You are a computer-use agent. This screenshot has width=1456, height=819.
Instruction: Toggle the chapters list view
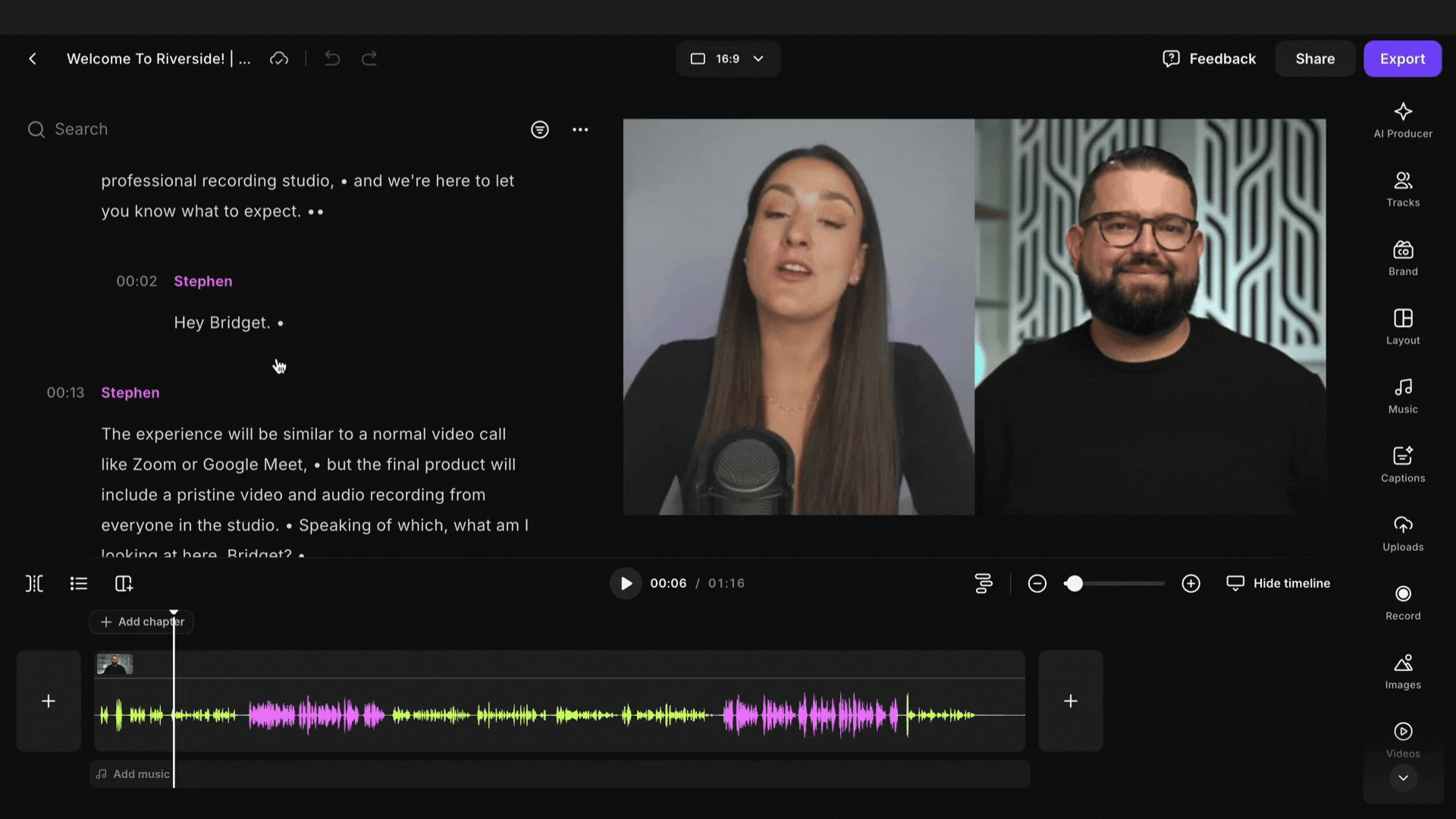click(79, 583)
